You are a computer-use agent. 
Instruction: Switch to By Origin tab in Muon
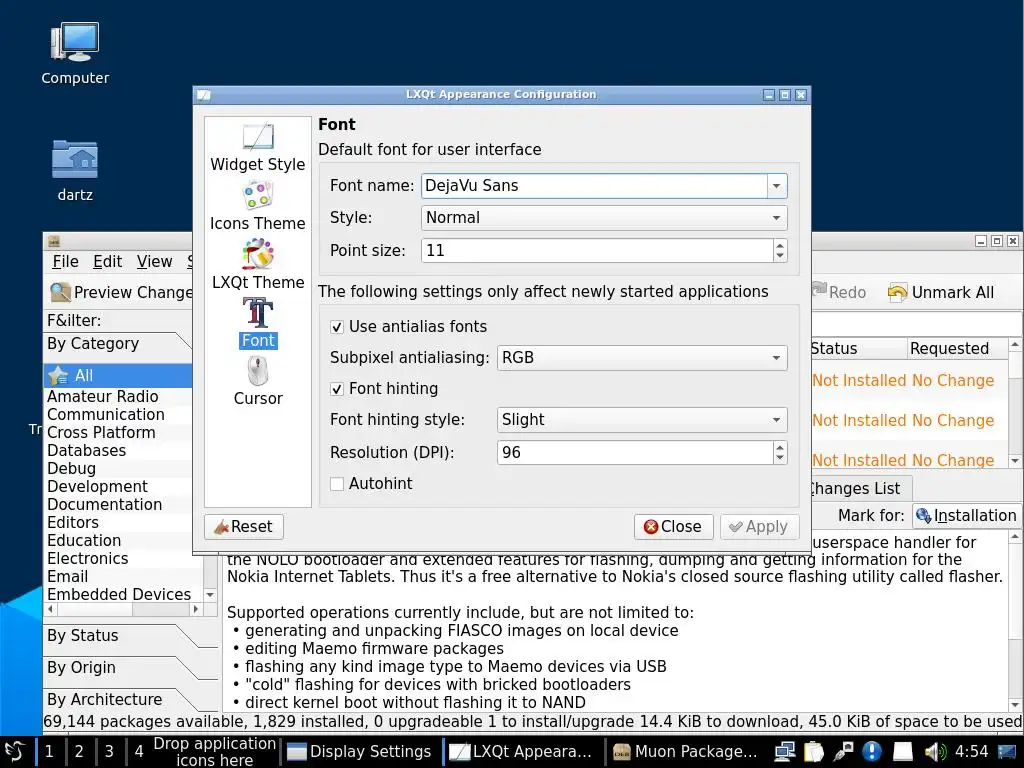coord(81,667)
